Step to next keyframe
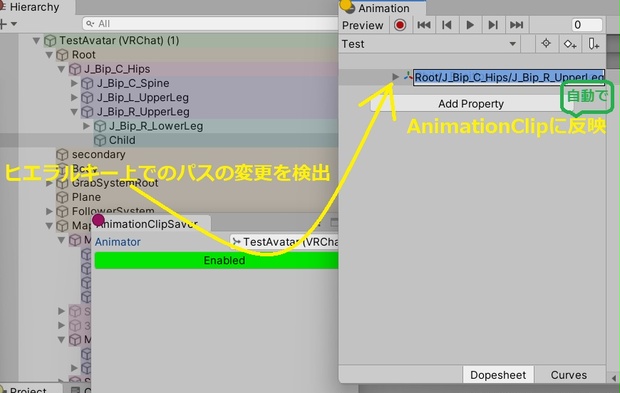This screenshot has width=620, height=393. point(493,25)
